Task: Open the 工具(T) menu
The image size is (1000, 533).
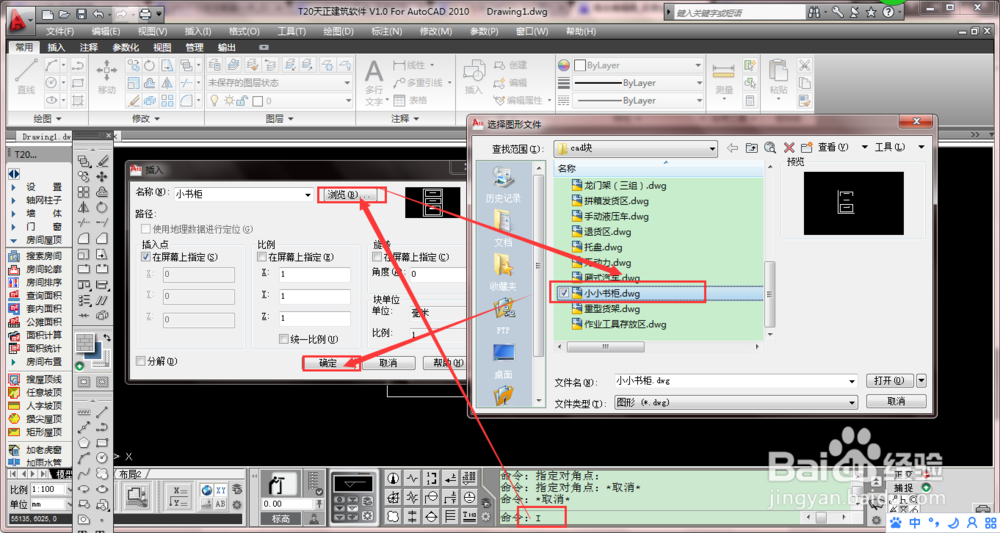Action: pos(291,31)
